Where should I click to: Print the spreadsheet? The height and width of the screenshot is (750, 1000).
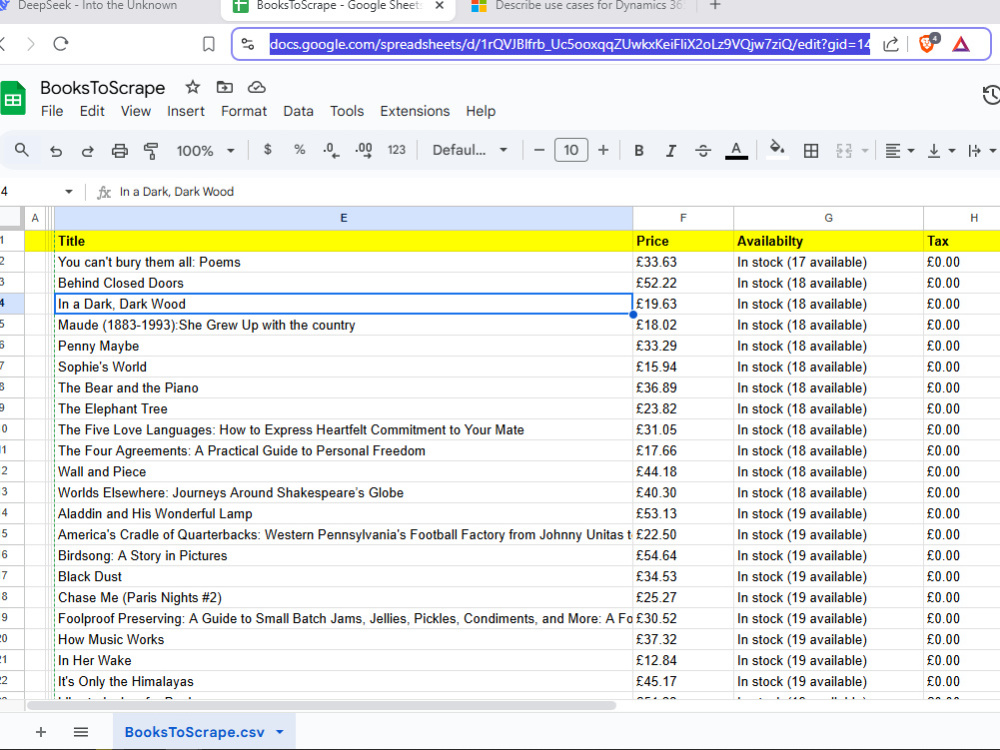pyautogui.click(x=119, y=151)
